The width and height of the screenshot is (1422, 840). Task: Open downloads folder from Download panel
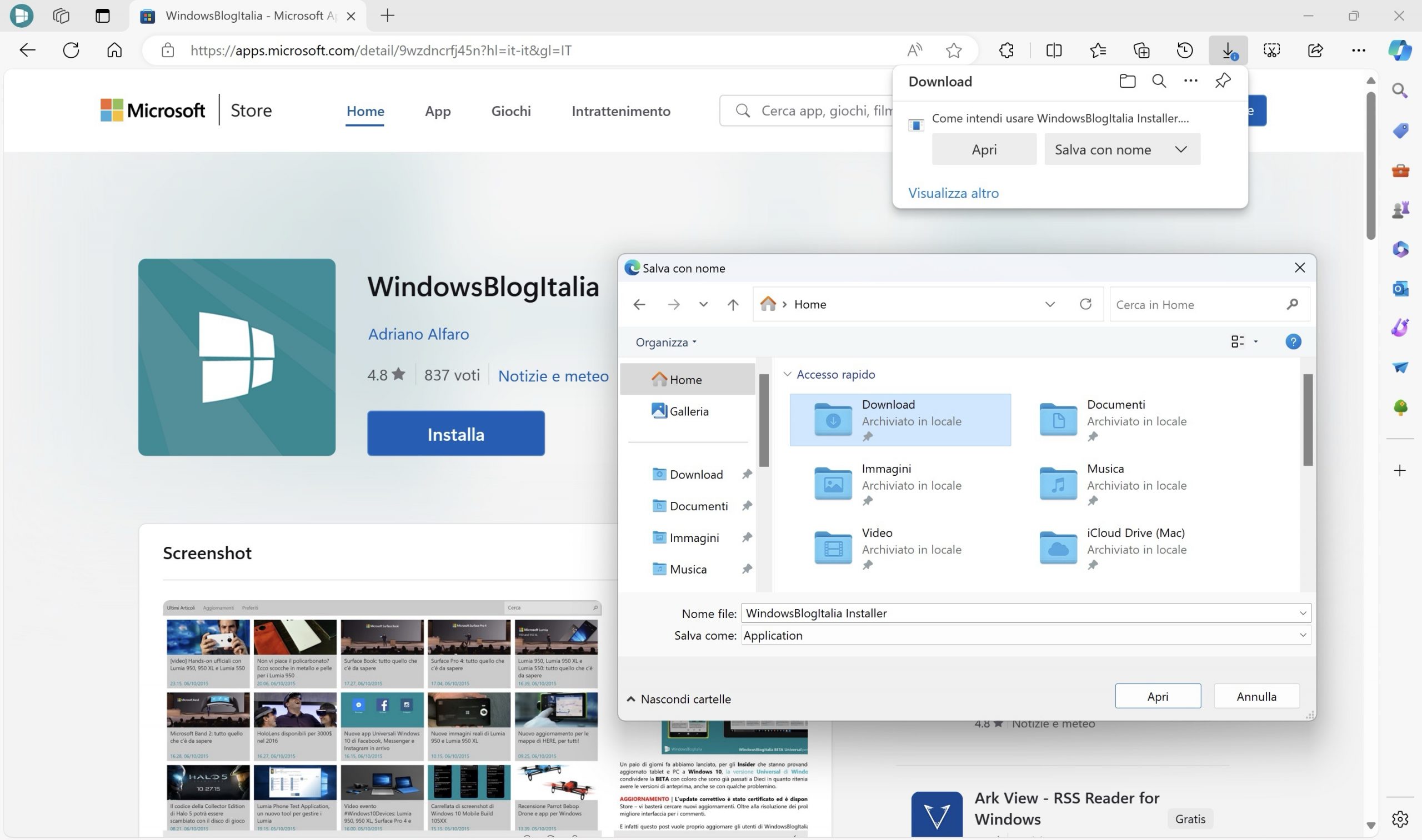tap(1128, 81)
